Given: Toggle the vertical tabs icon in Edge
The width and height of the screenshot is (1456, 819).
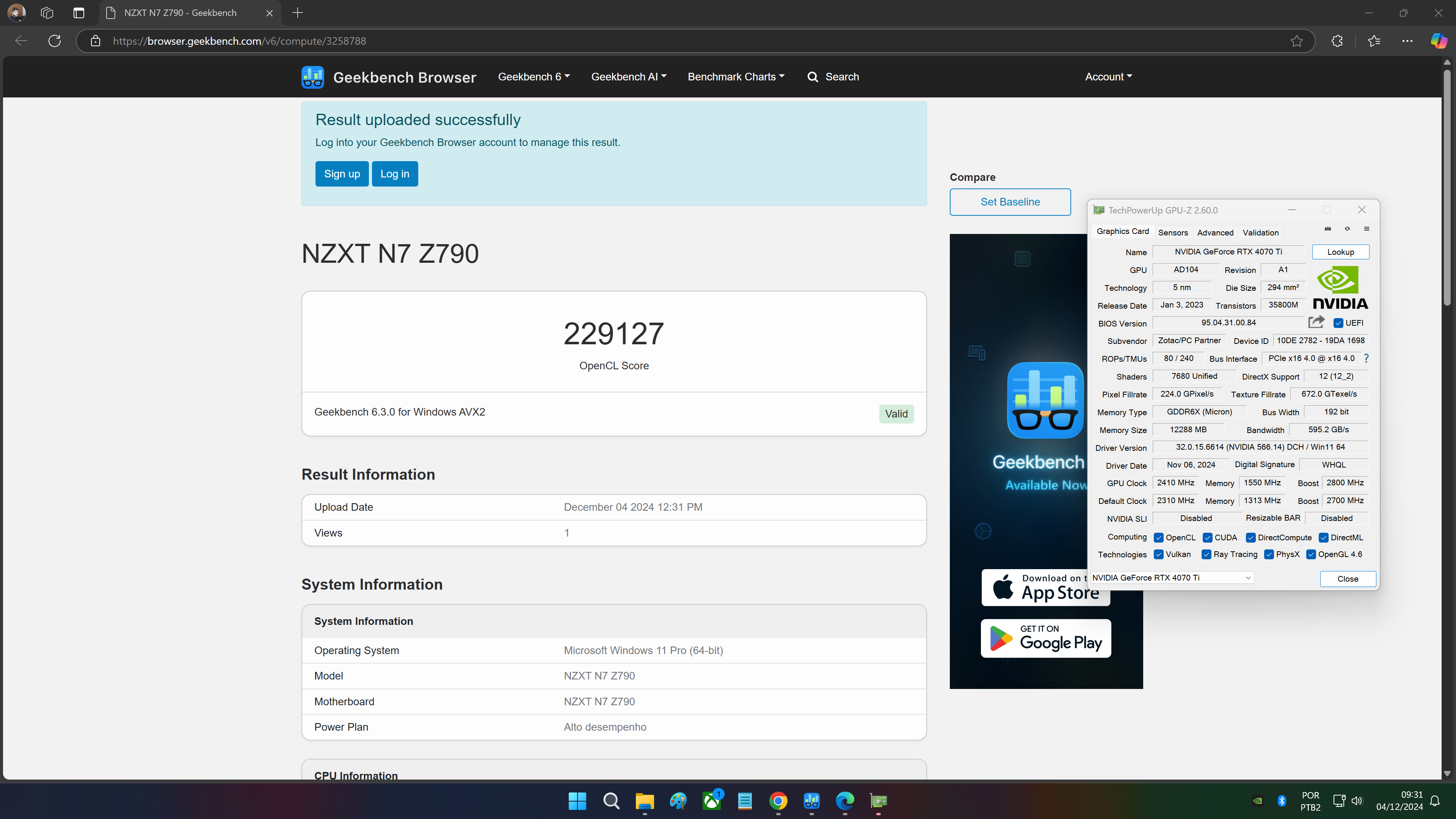Looking at the screenshot, I should pos(78,13).
